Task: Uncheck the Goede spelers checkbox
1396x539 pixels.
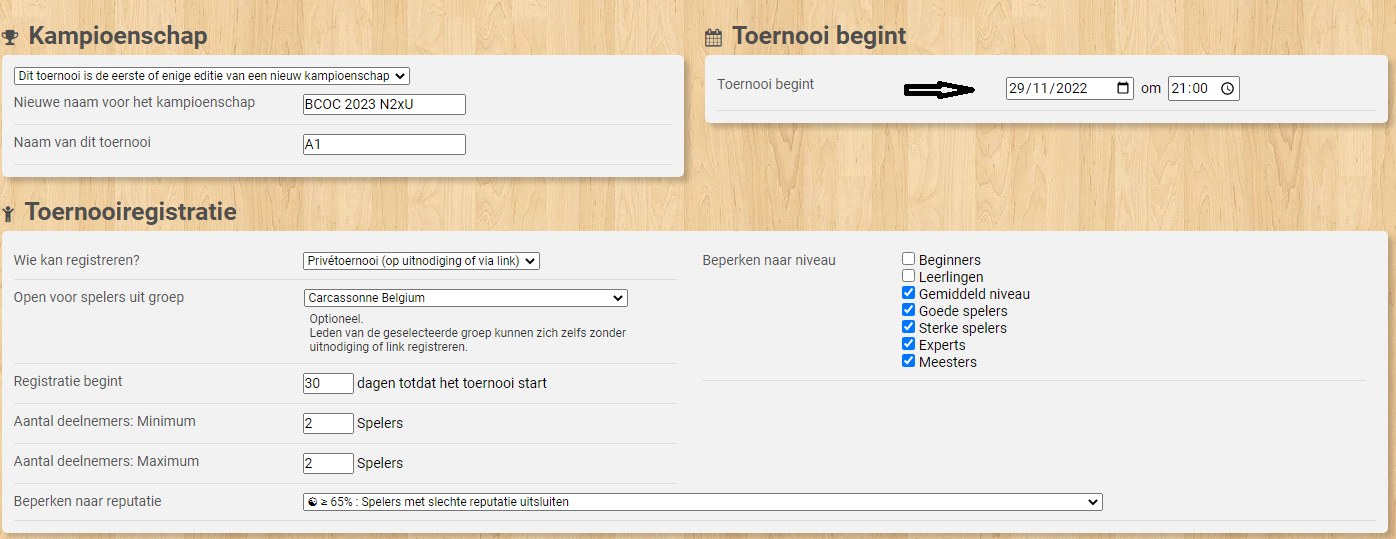Action: pos(908,310)
